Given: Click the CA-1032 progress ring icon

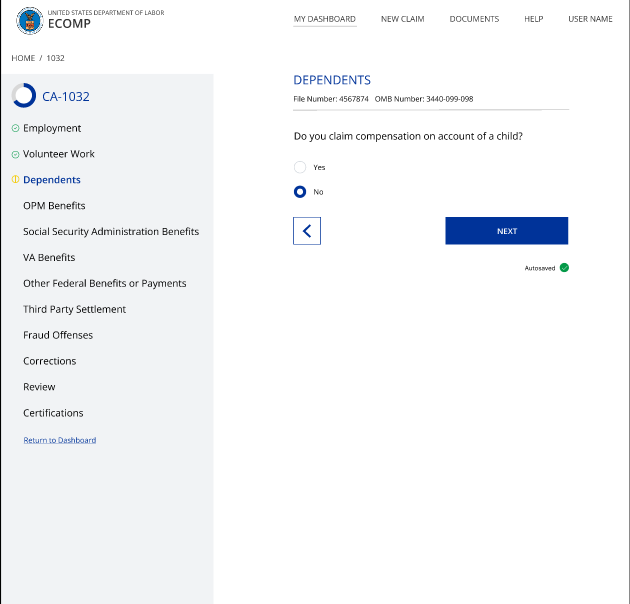Looking at the screenshot, I should pos(24,96).
